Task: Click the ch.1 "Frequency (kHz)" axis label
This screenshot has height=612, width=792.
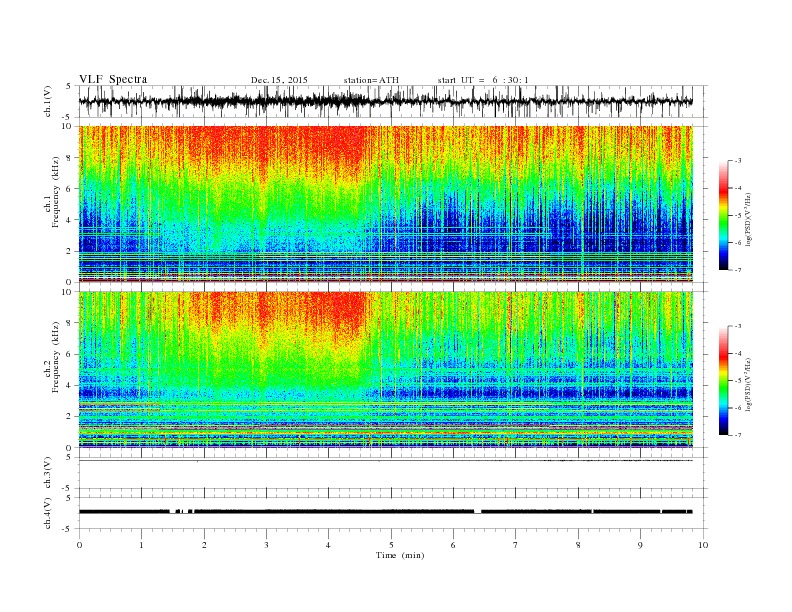Action: pos(56,192)
